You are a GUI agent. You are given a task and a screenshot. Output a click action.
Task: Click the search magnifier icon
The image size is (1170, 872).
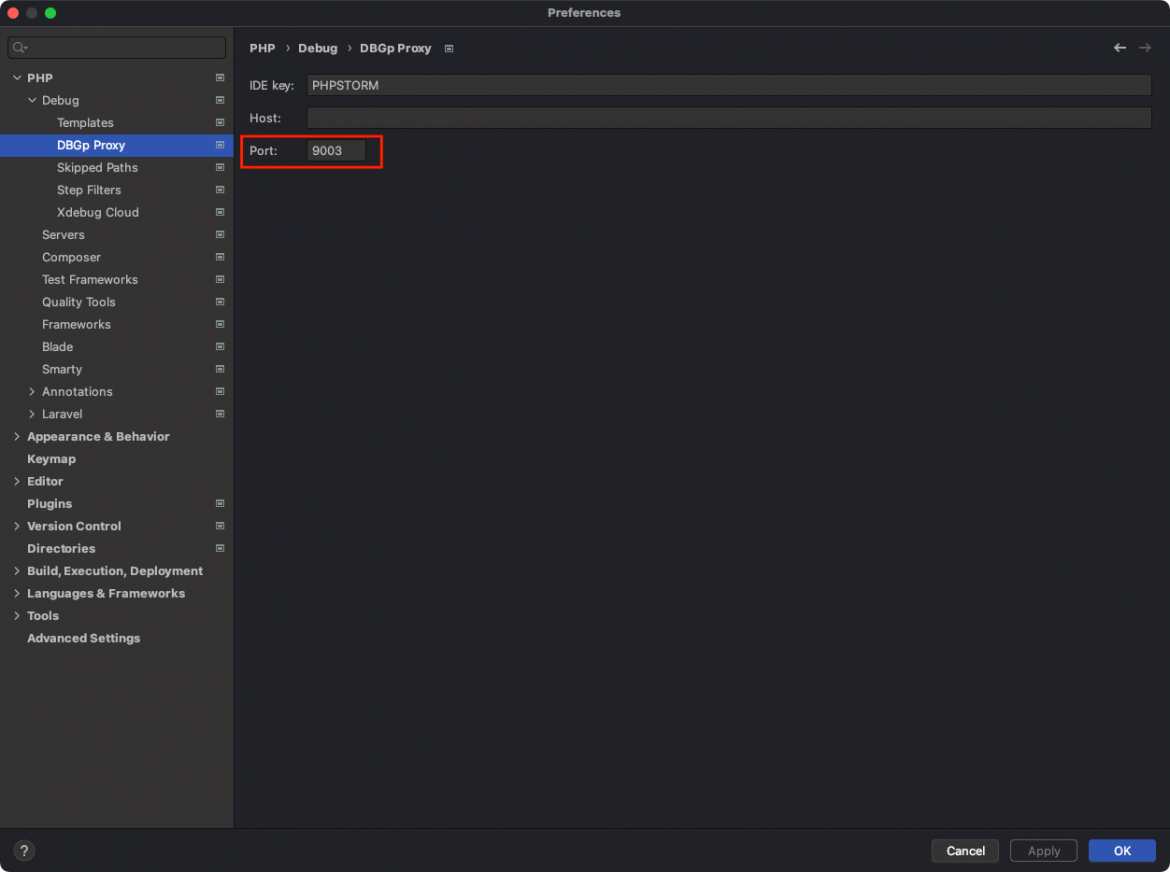[x=19, y=48]
